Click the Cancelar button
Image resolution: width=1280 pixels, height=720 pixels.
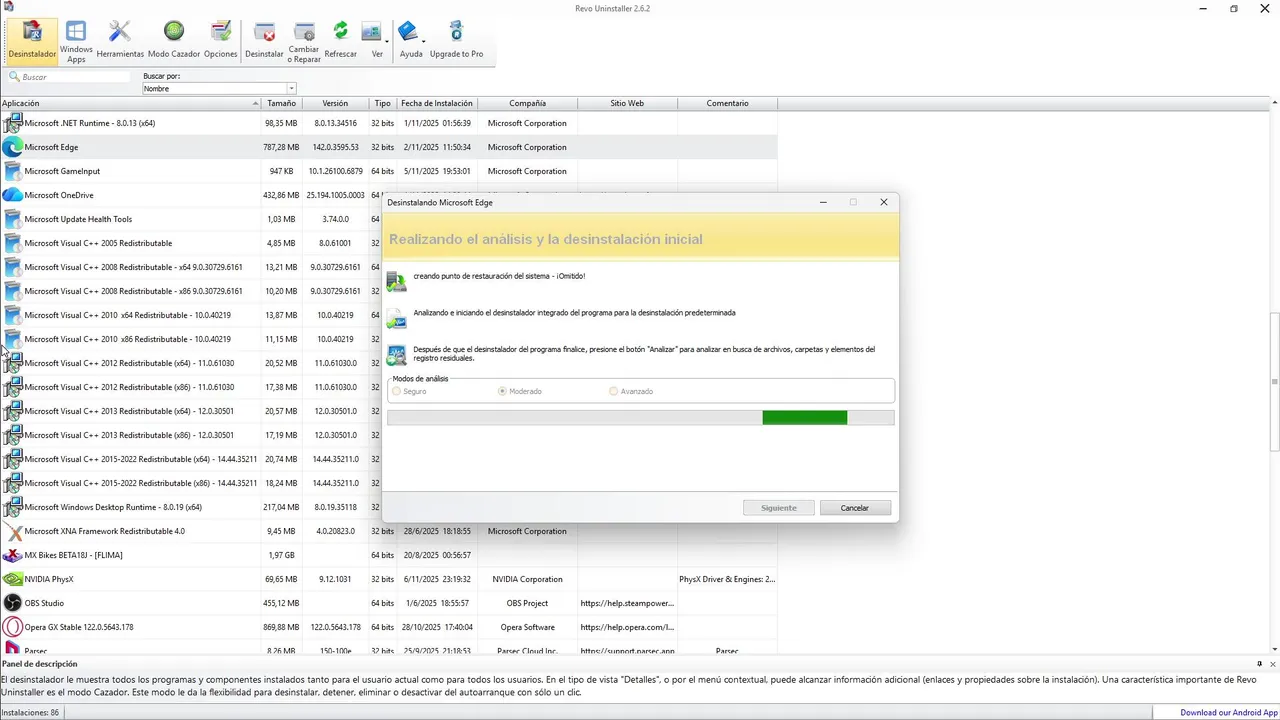[855, 508]
